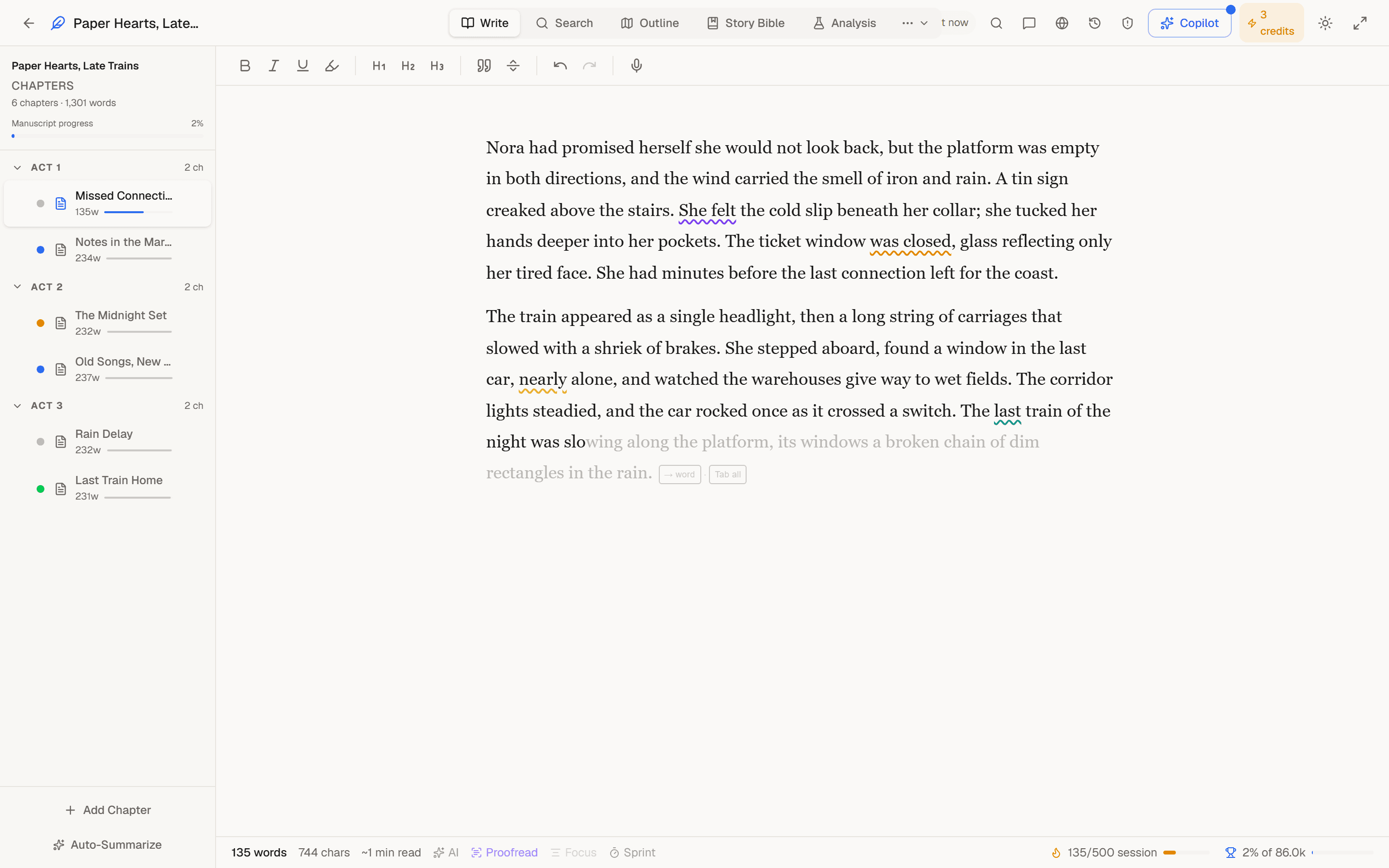Click the manuscript progress bar
Viewport: 1389px width, 868px height.
click(108, 136)
